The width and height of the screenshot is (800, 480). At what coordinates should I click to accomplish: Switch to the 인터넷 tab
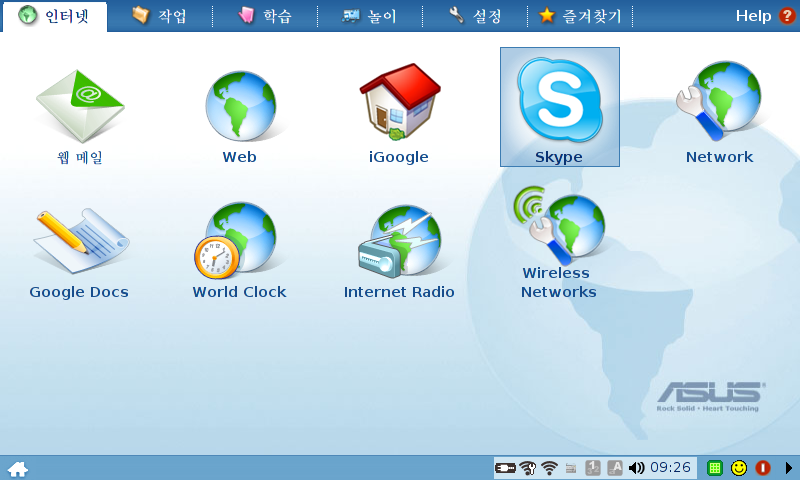point(55,16)
